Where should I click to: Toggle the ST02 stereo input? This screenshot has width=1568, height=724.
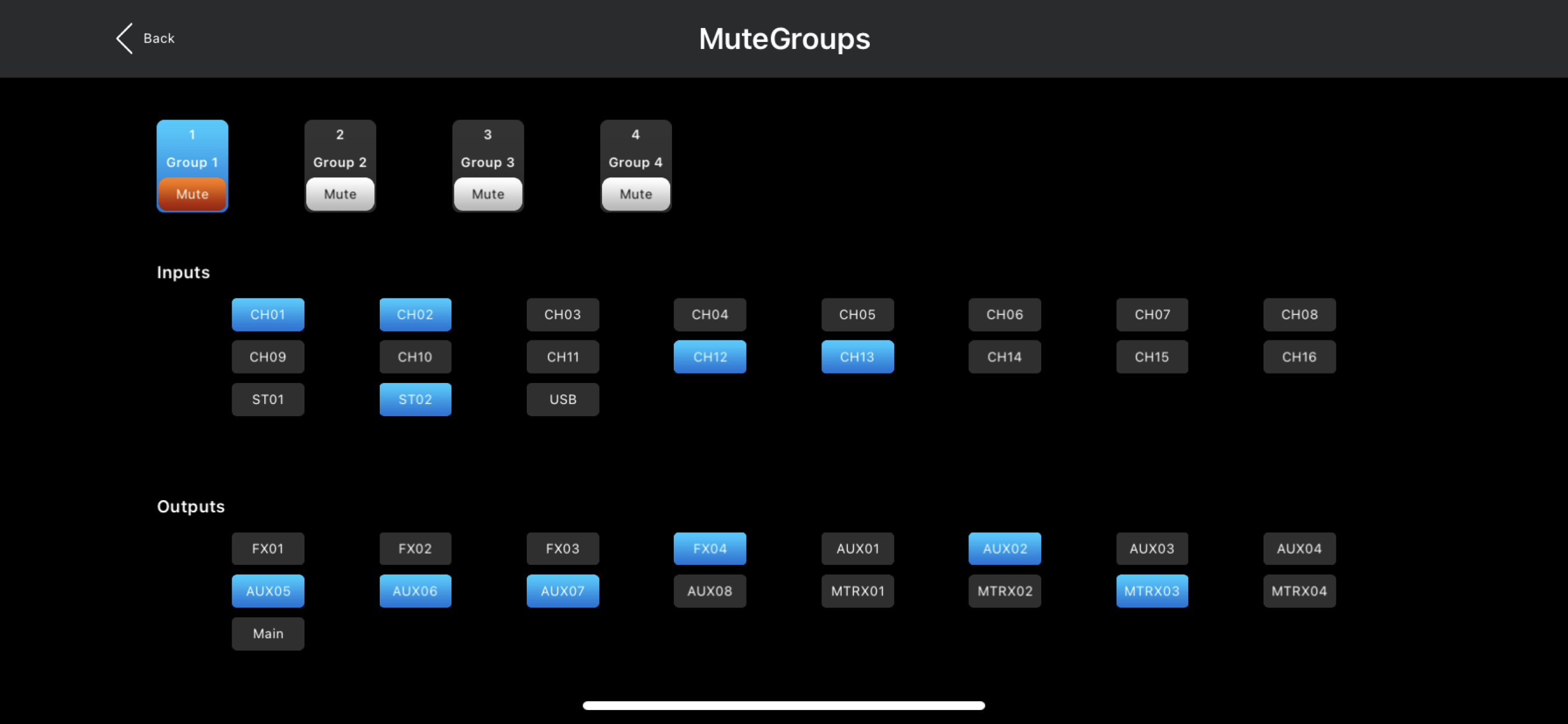[x=415, y=399]
